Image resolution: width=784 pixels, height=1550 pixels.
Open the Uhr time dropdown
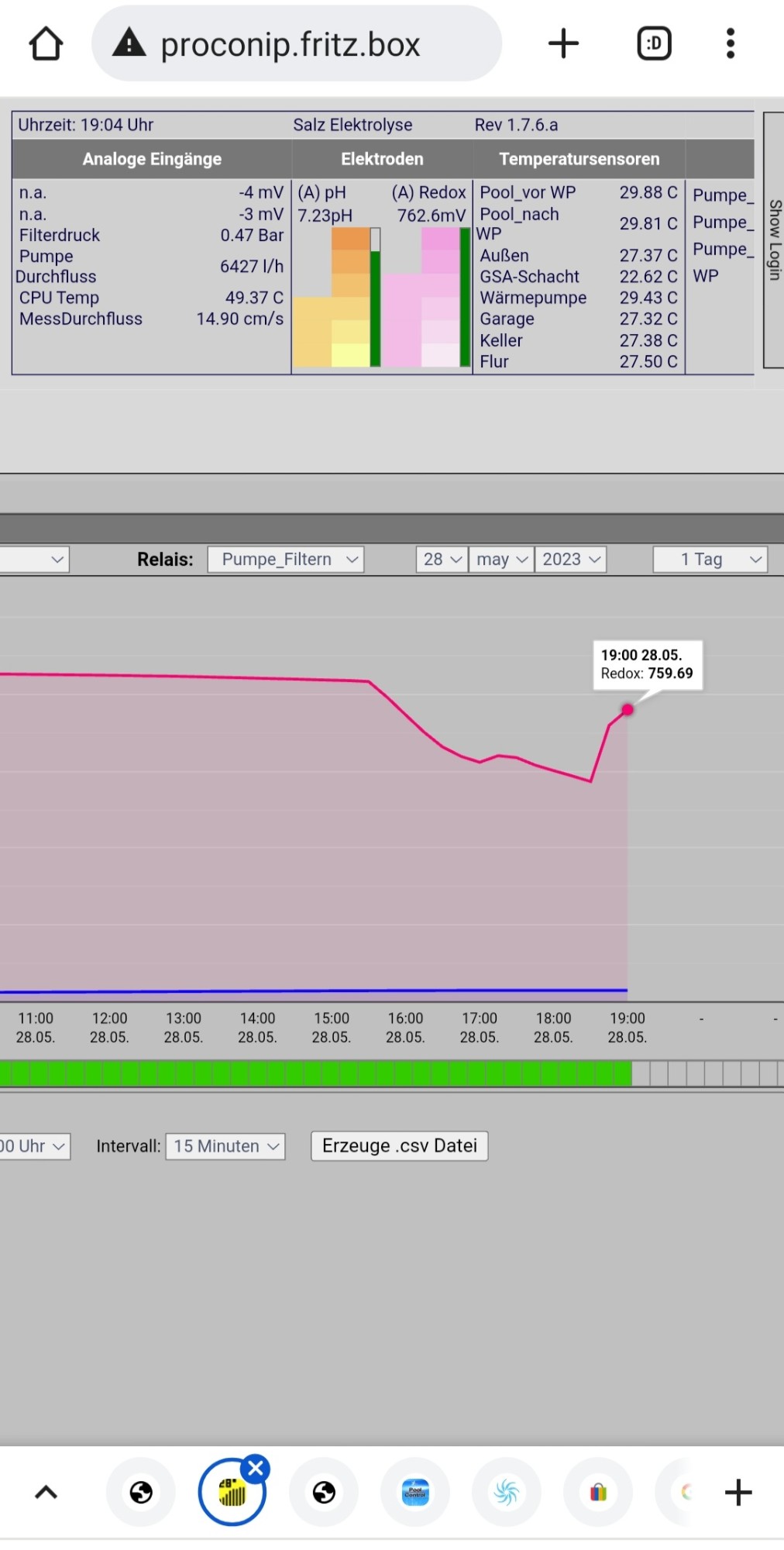[35, 1146]
